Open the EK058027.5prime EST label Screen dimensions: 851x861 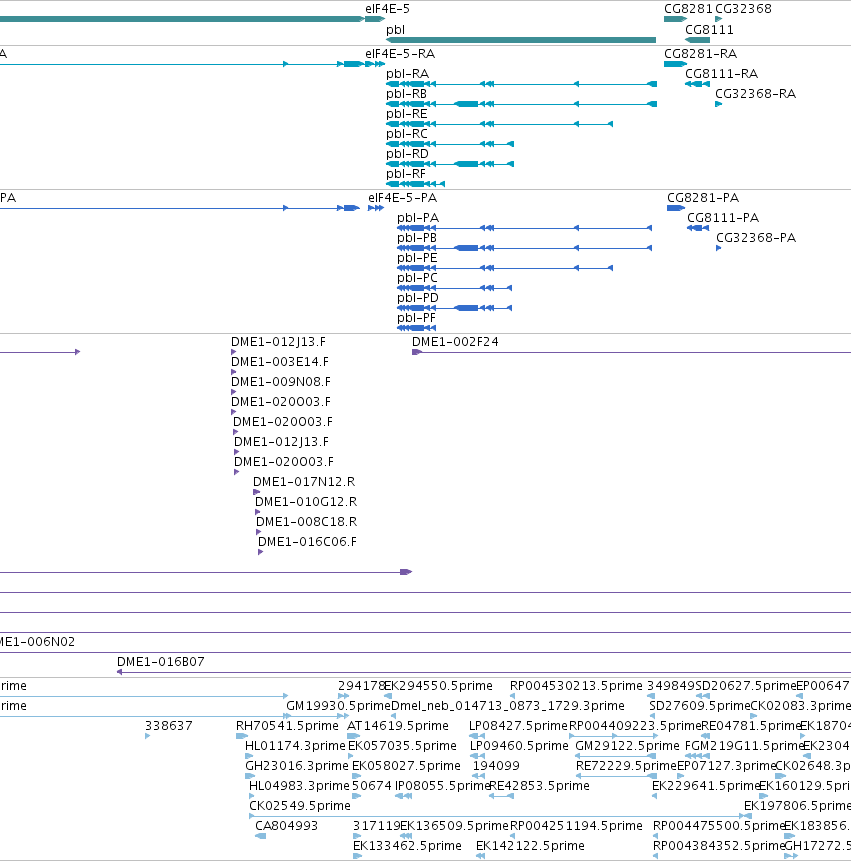406,766
